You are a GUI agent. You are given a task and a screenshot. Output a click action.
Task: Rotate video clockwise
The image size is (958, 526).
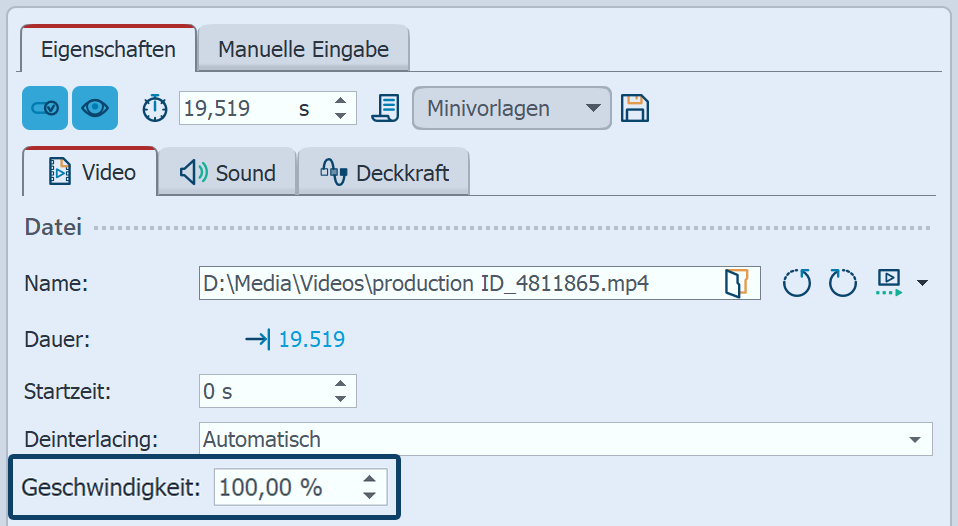point(842,283)
